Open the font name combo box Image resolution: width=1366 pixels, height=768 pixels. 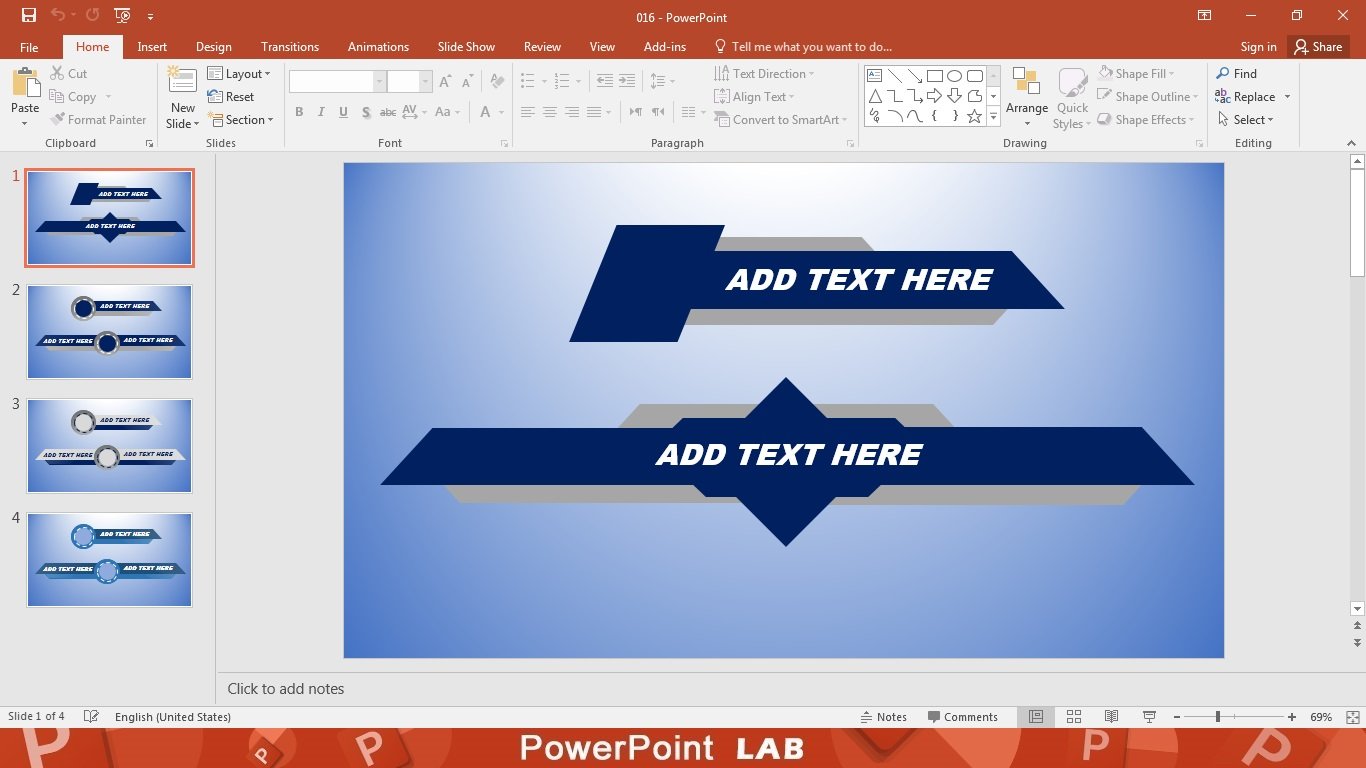pyautogui.click(x=338, y=82)
